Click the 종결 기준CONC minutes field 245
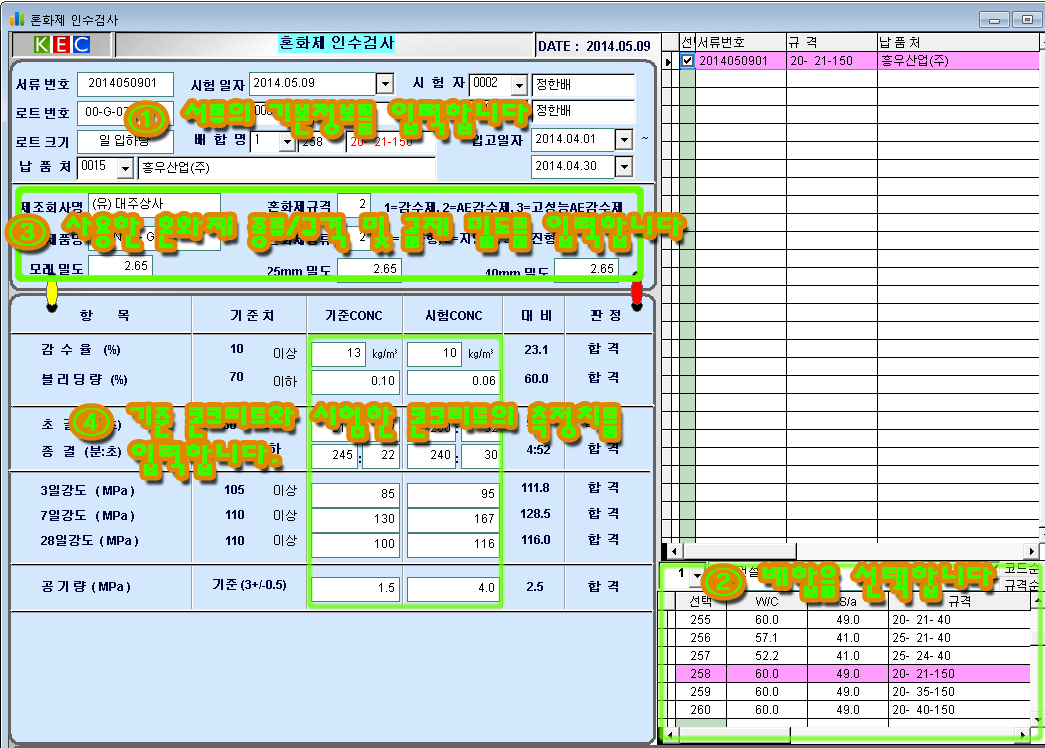 335,455
